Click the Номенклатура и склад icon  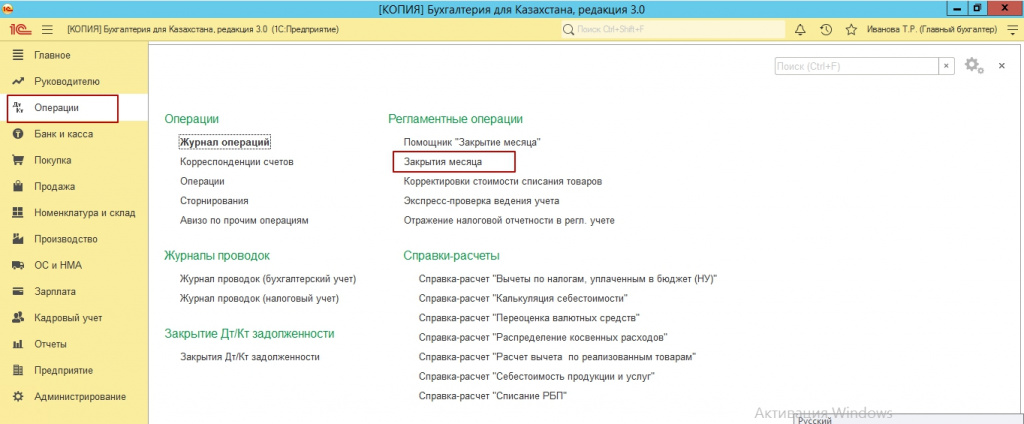point(18,213)
